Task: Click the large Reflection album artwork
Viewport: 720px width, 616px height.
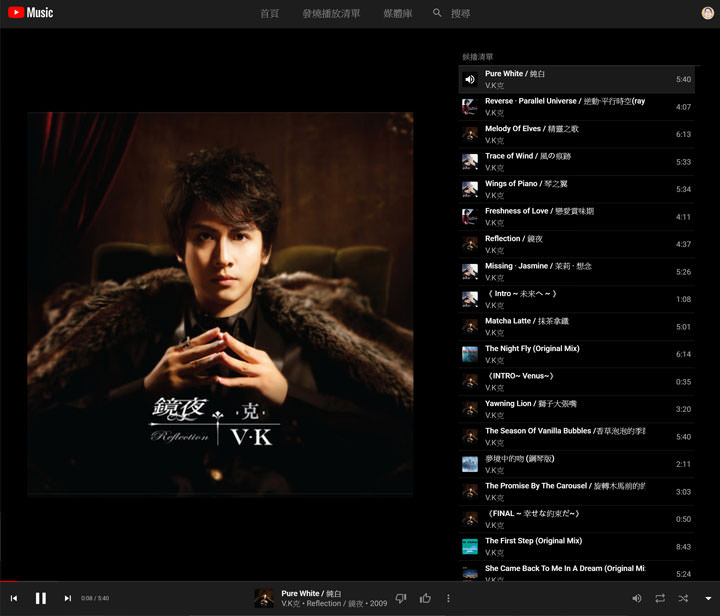Action: click(220, 304)
